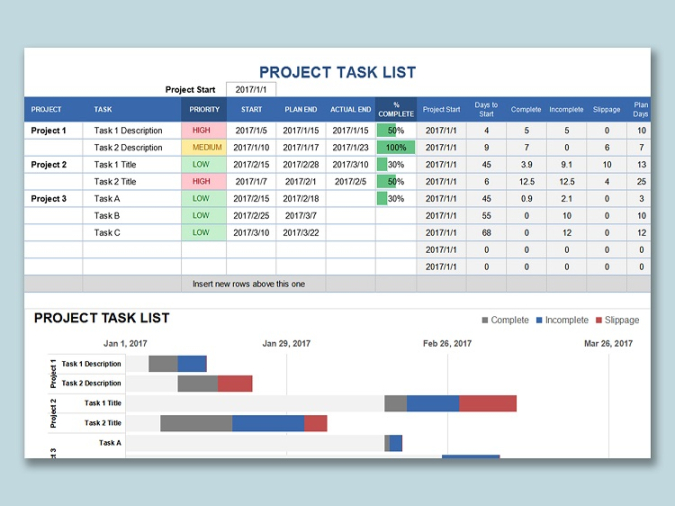Click the ACTUAL END column header

(351, 110)
